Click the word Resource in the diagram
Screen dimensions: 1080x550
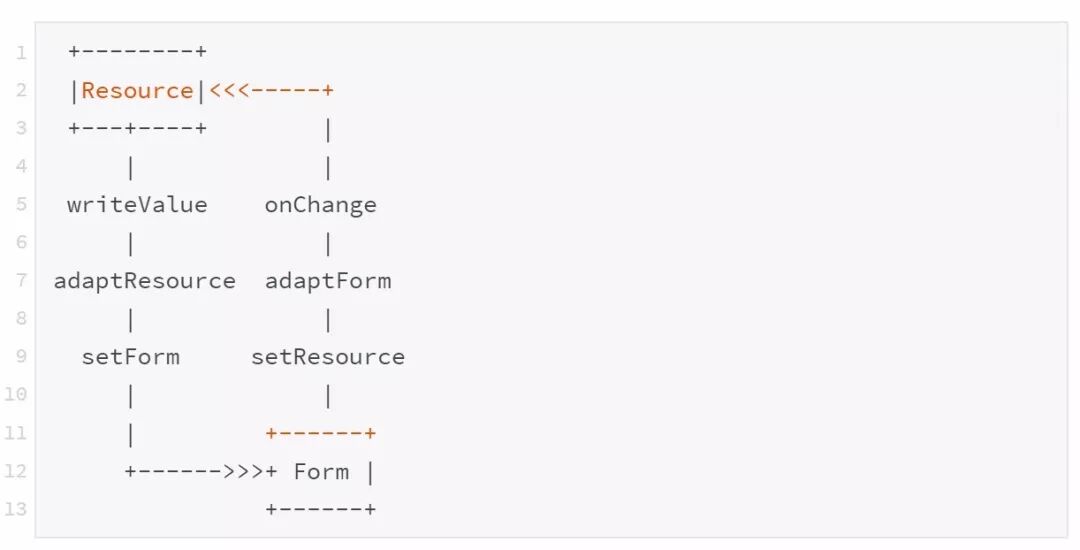[x=137, y=91]
